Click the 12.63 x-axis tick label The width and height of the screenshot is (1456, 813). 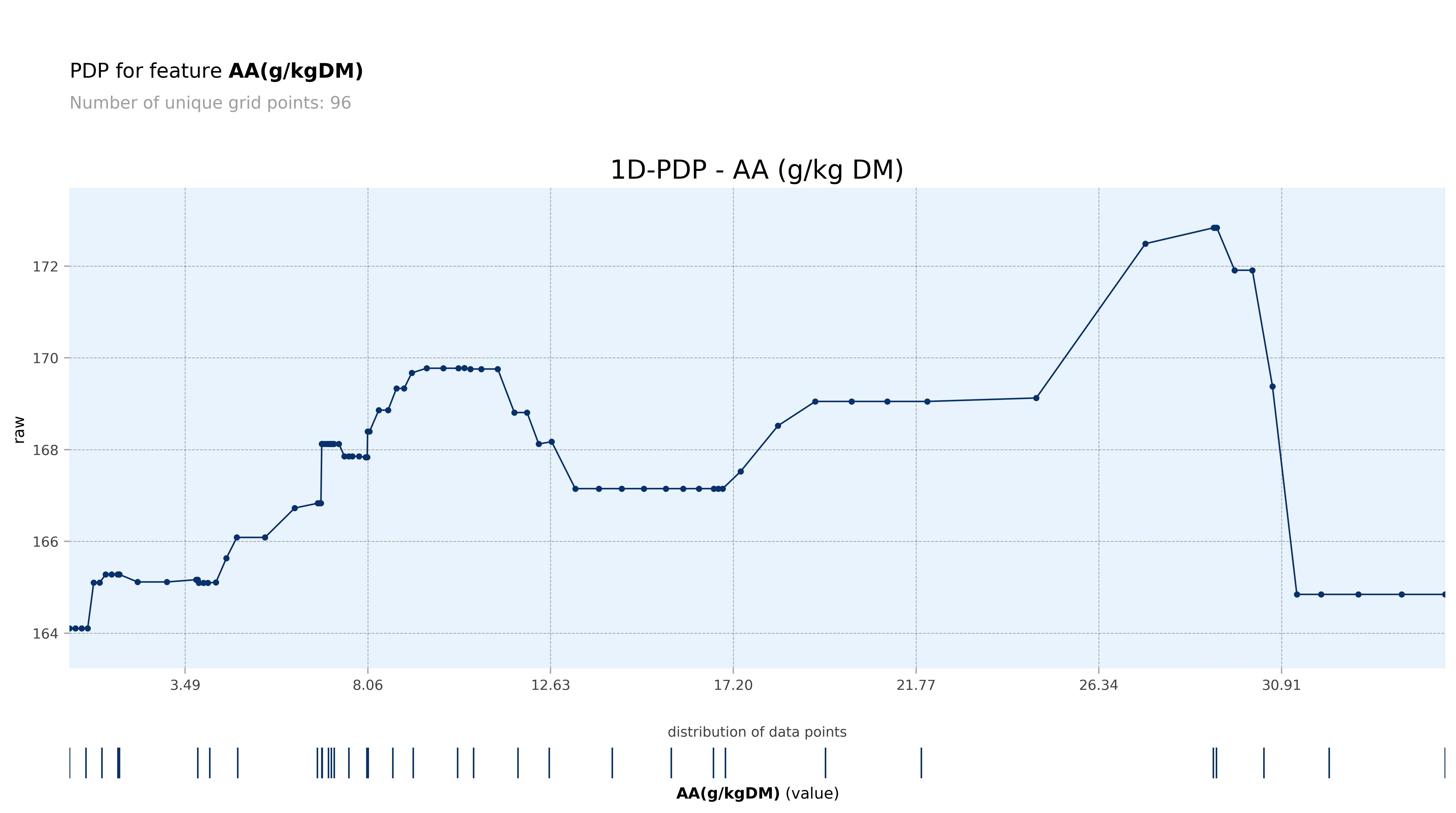550,685
